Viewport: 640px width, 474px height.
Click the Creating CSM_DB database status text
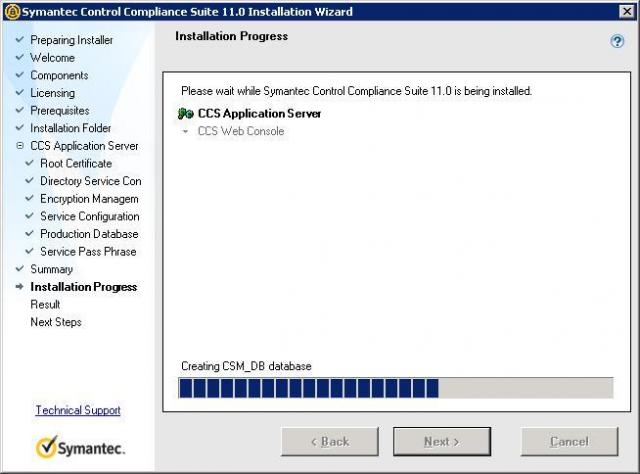click(x=246, y=366)
